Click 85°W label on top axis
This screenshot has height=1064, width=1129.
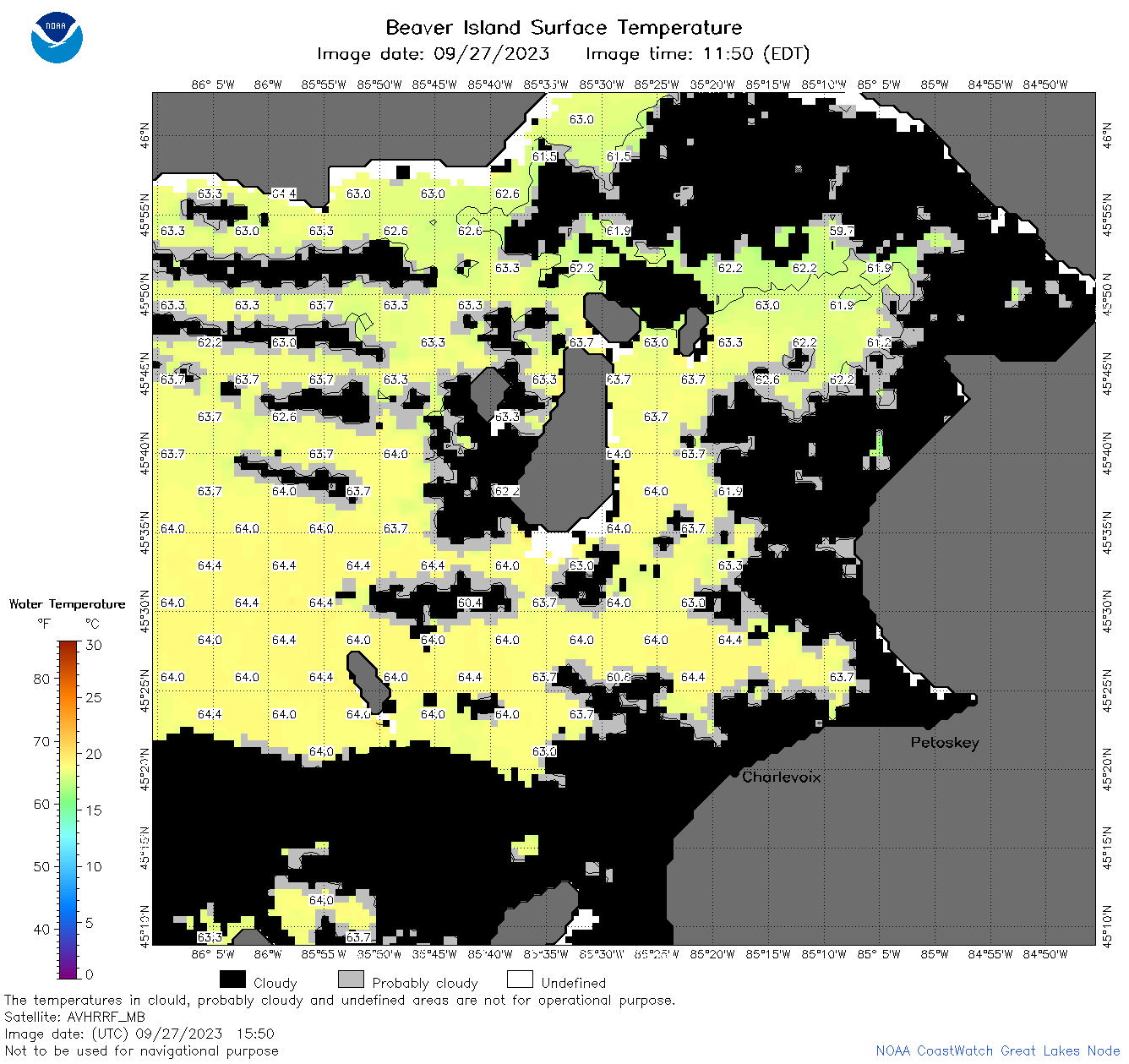[x=935, y=85]
